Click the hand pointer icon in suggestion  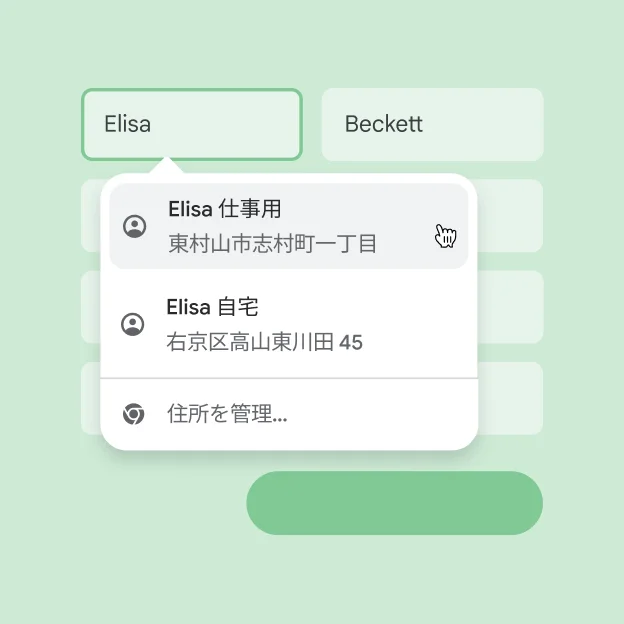pos(445,236)
